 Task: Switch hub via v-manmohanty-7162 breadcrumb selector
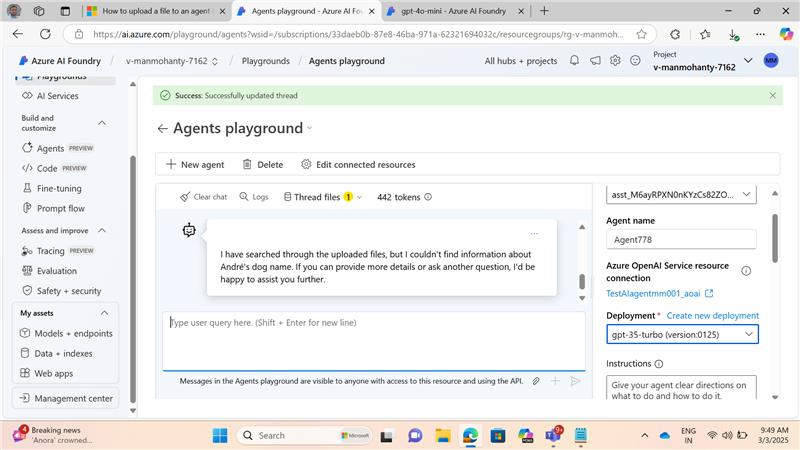(x=172, y=61)
